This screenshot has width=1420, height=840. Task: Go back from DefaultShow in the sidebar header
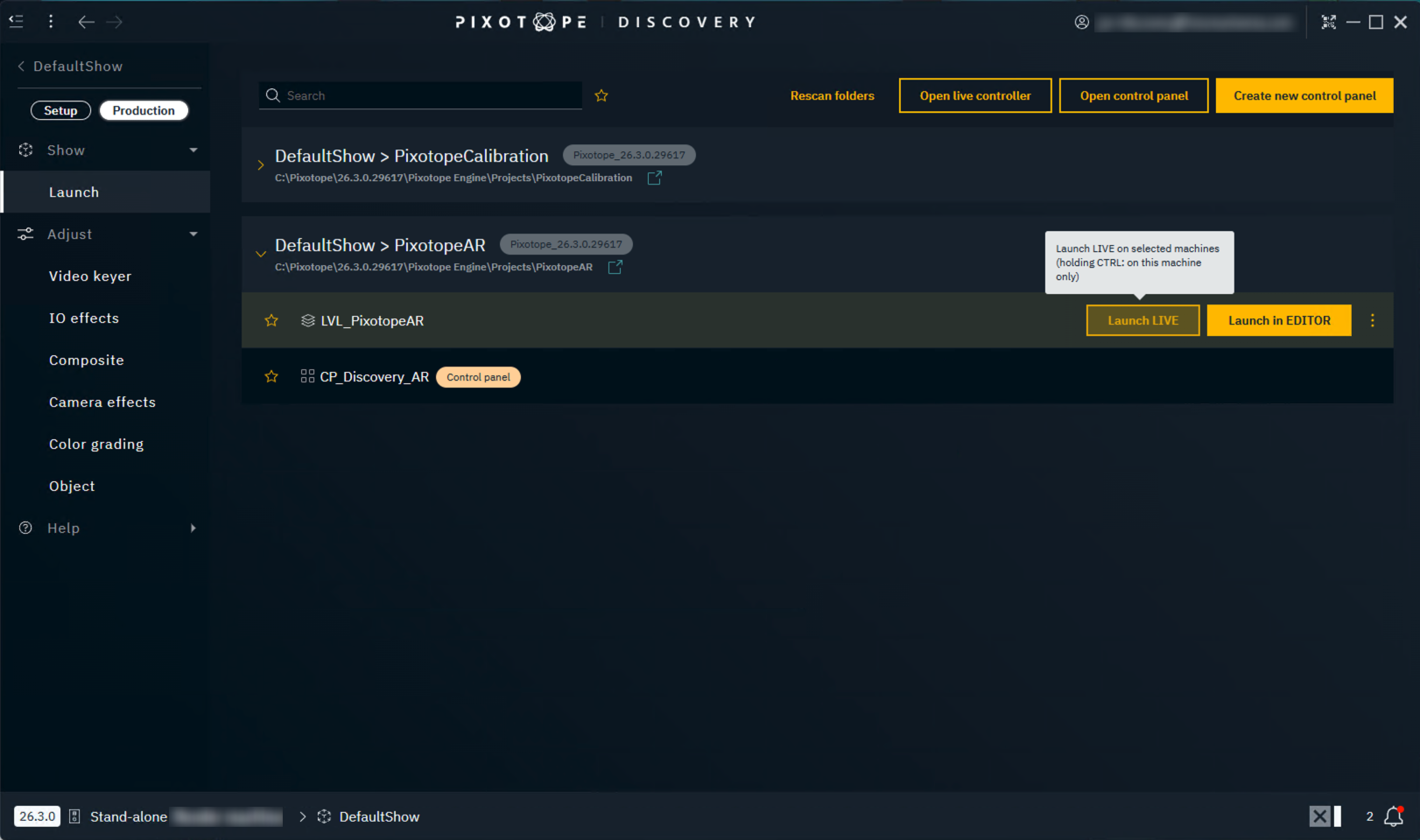point(21,66)
